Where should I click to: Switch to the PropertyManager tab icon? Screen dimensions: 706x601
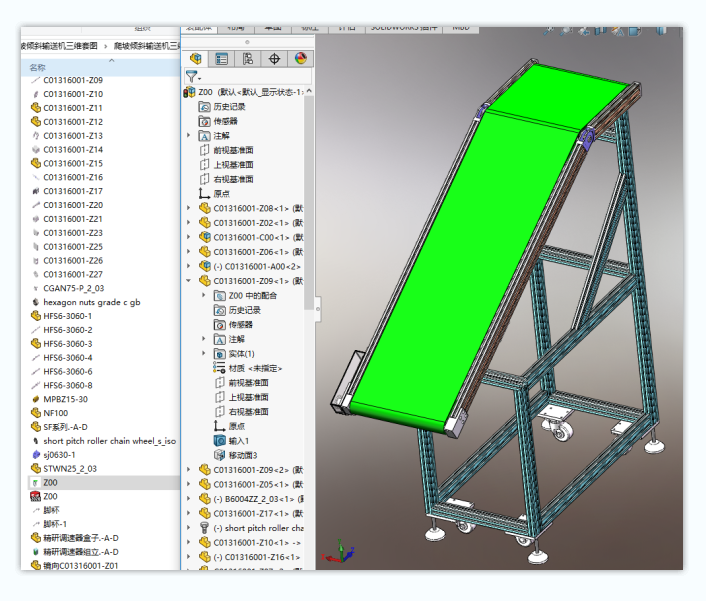click(222, 59)
